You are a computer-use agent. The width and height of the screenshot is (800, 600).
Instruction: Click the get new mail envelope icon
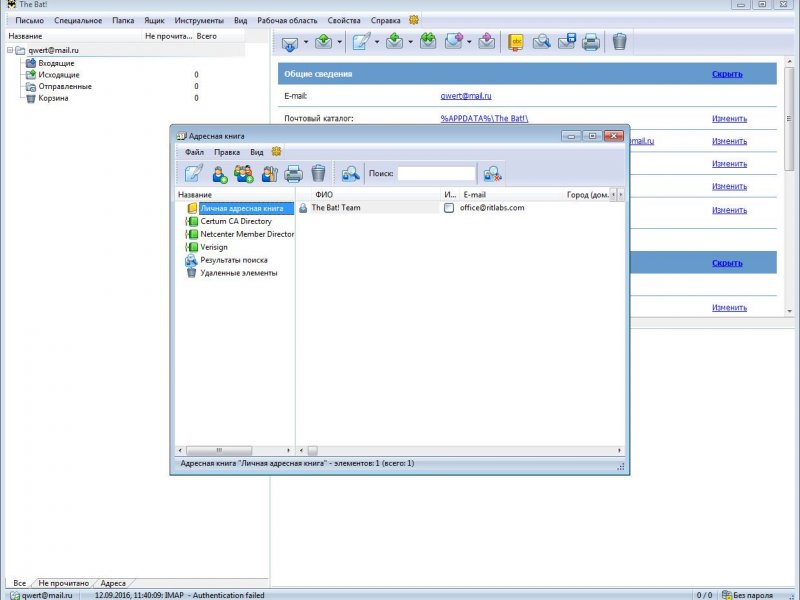[x=290, y=42]
